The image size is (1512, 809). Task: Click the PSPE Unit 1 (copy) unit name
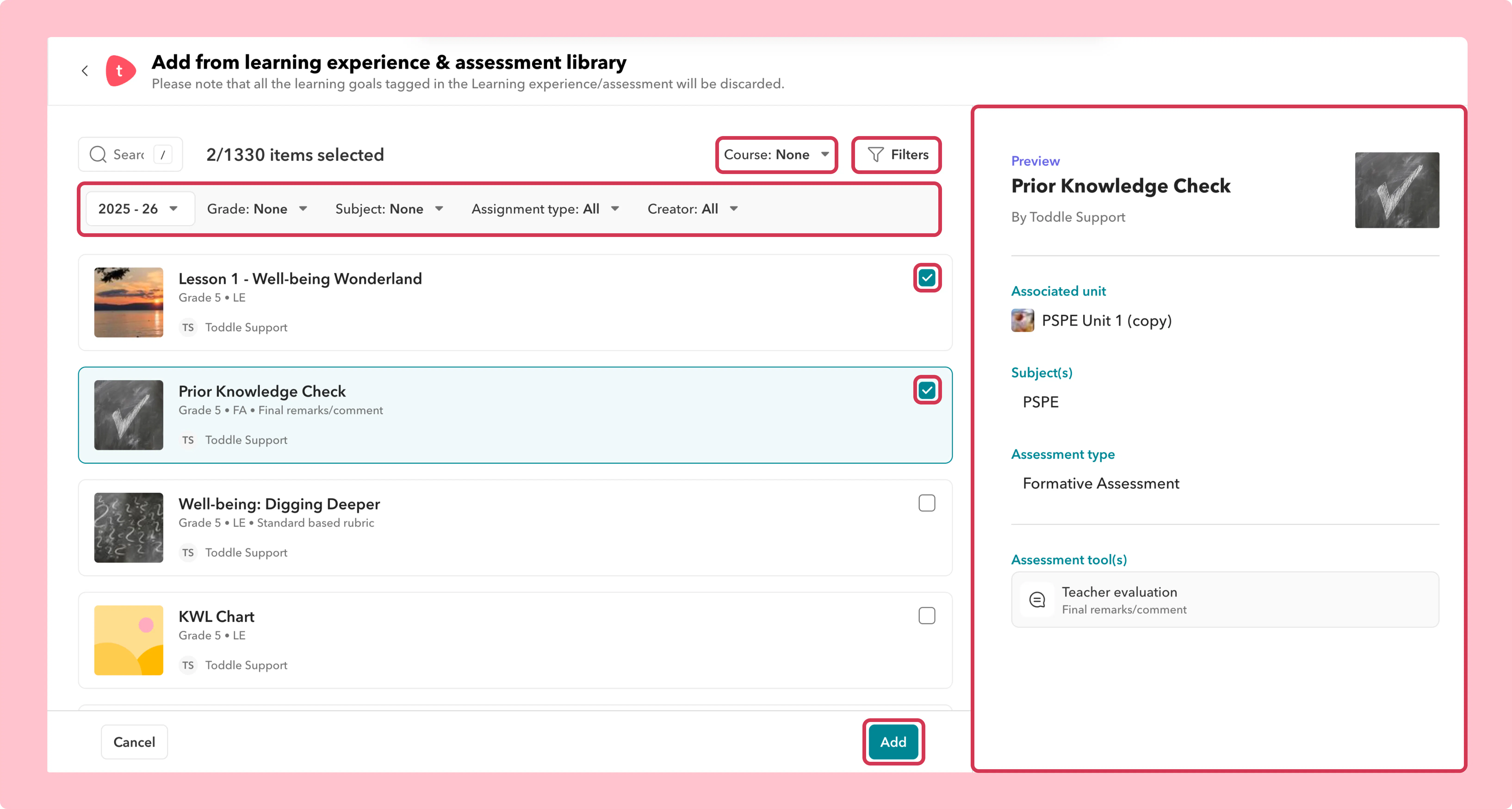pyautogui.click(x=1106, y=320)
